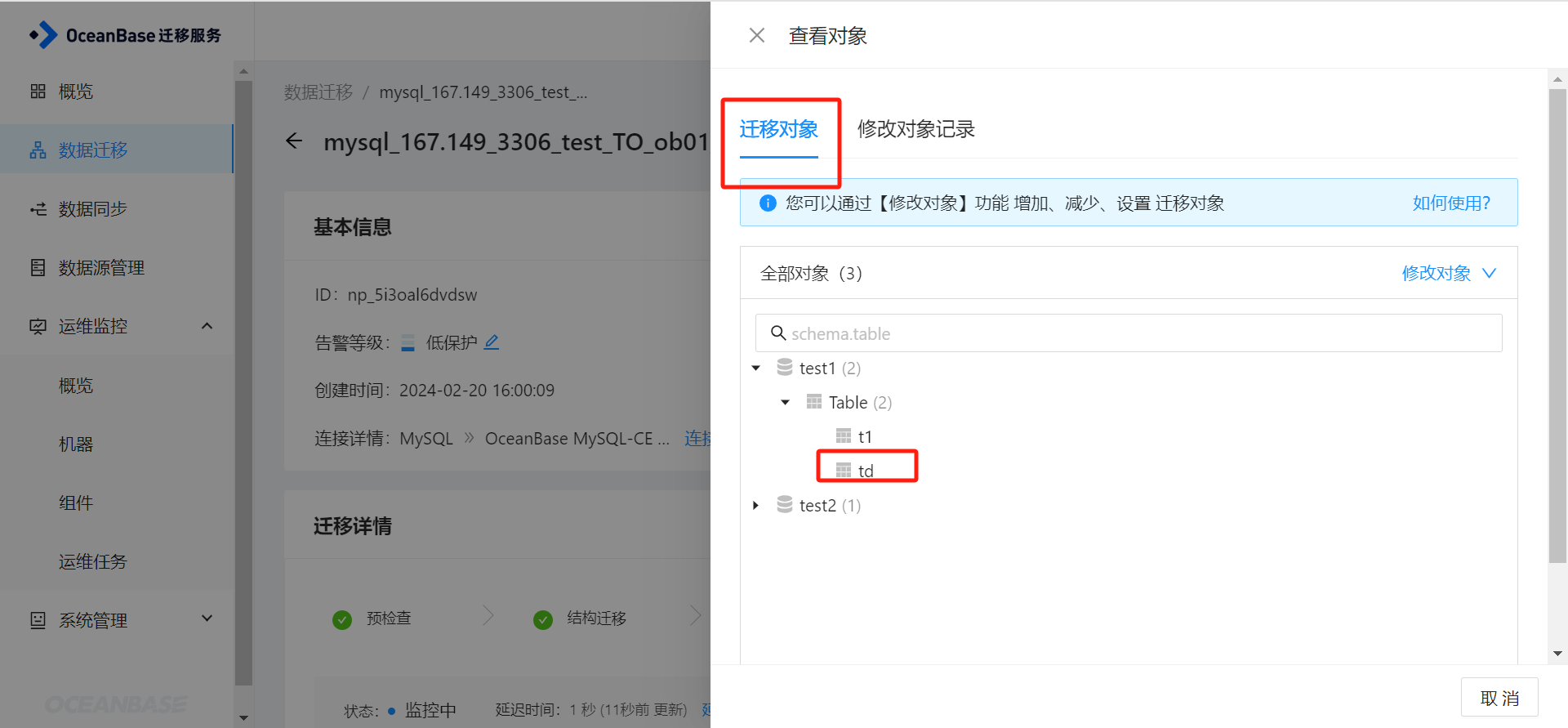Image resolution: width=1568 pixels, height=728 pixels.
Task: Expand the 系统管理 menu chevron
Action: click(x=207, y=619)
